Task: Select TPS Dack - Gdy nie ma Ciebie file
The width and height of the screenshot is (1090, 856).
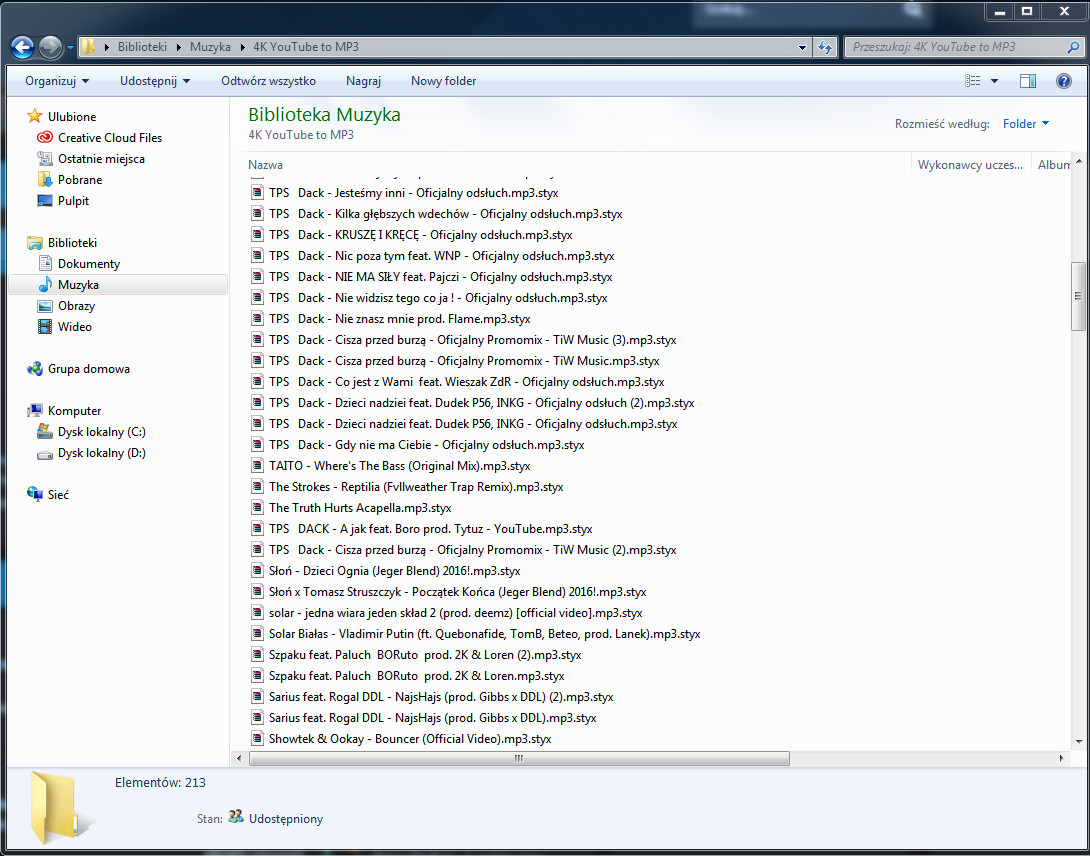Action: (x=427, y=444)
